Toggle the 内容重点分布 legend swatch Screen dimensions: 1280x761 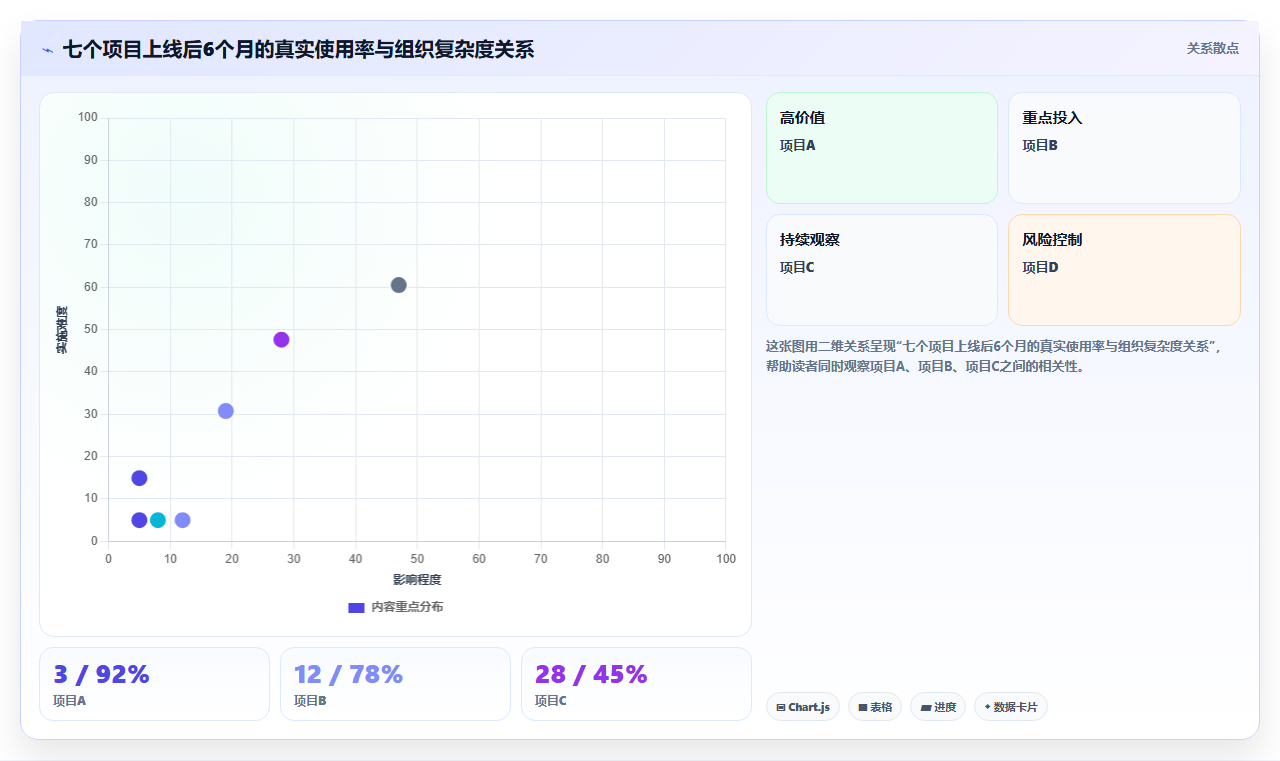pos(356,607)
